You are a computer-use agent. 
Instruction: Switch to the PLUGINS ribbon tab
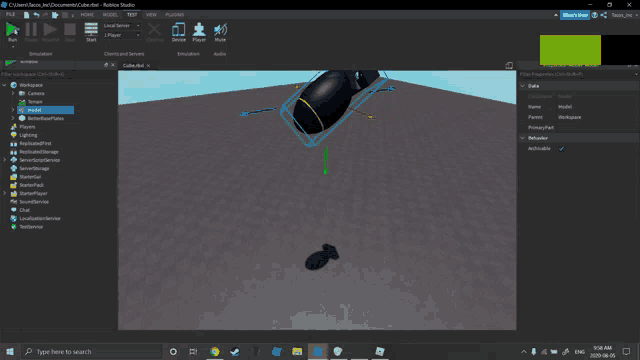(x=174, y=15)
